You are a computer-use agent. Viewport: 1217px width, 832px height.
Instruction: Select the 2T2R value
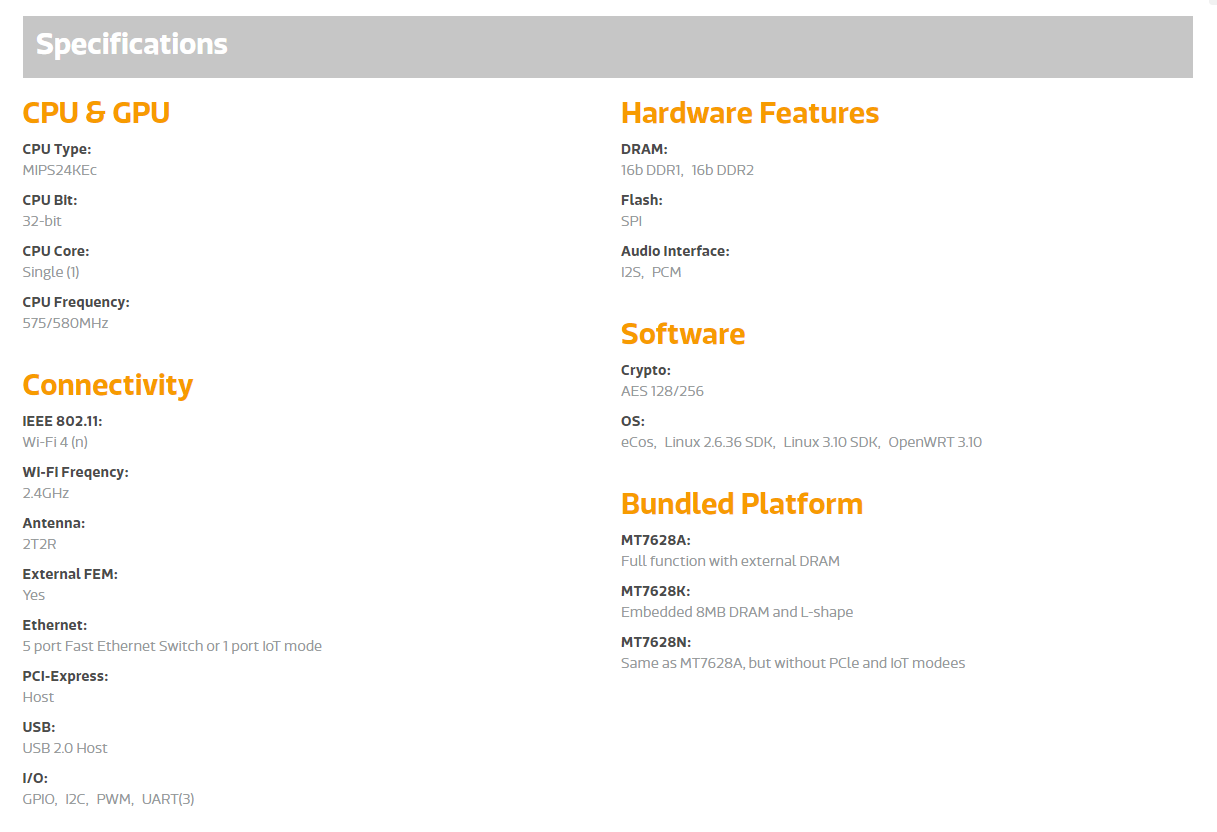click(x=40, y=544)
